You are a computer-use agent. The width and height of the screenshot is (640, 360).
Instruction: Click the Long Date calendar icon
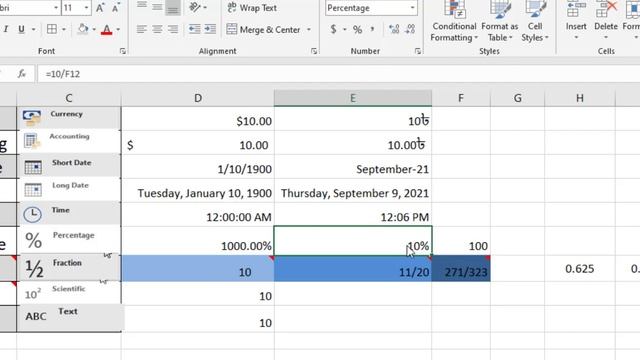click(33, 190)
